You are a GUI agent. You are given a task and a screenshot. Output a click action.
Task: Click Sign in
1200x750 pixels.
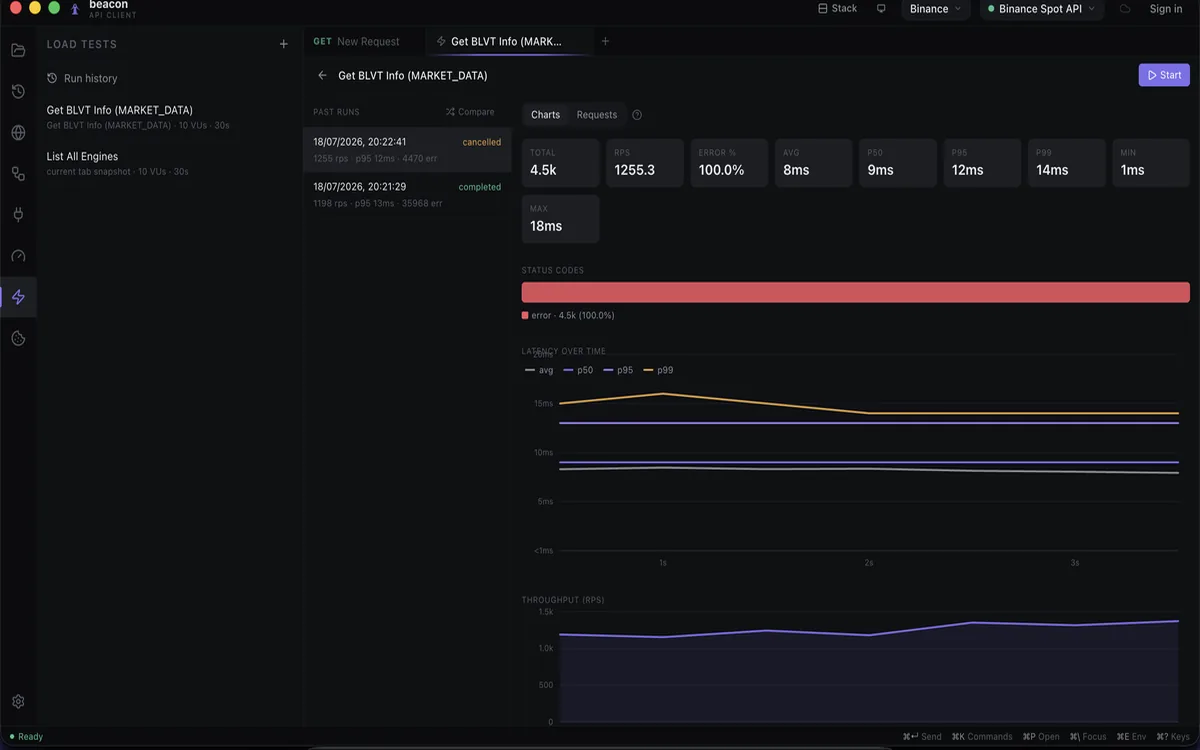[x=1166, y=9]
